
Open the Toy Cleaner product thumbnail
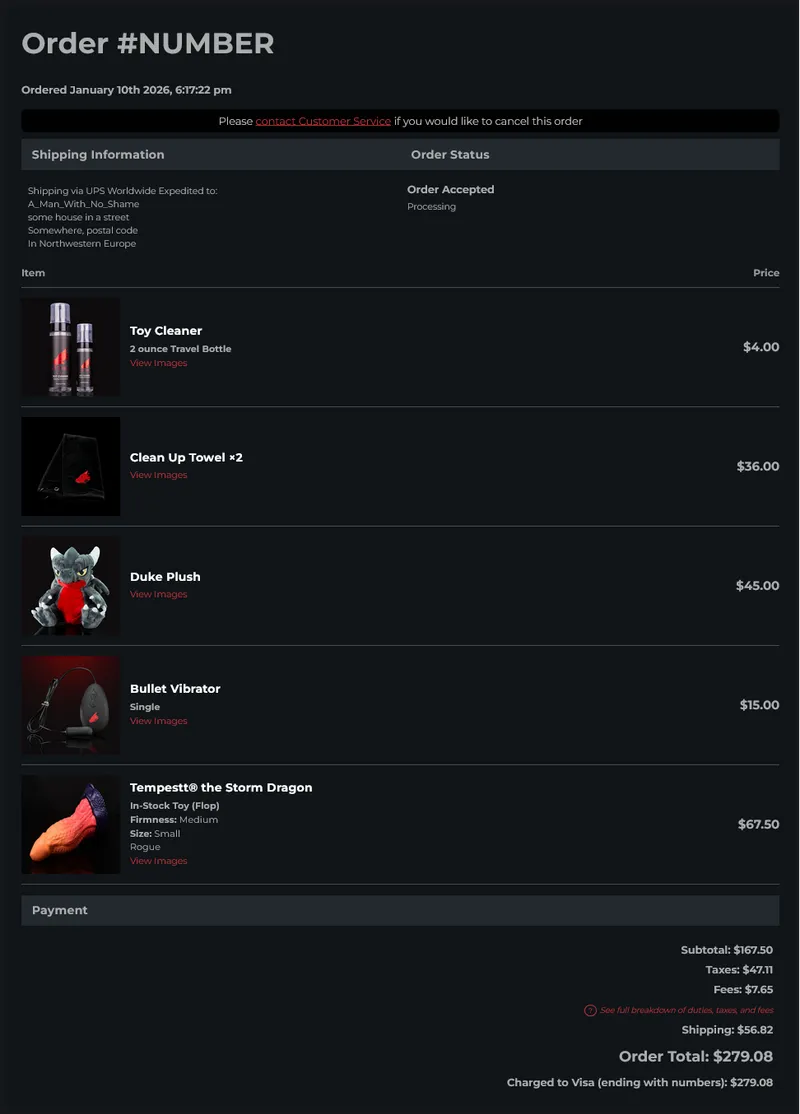[71, 347]
